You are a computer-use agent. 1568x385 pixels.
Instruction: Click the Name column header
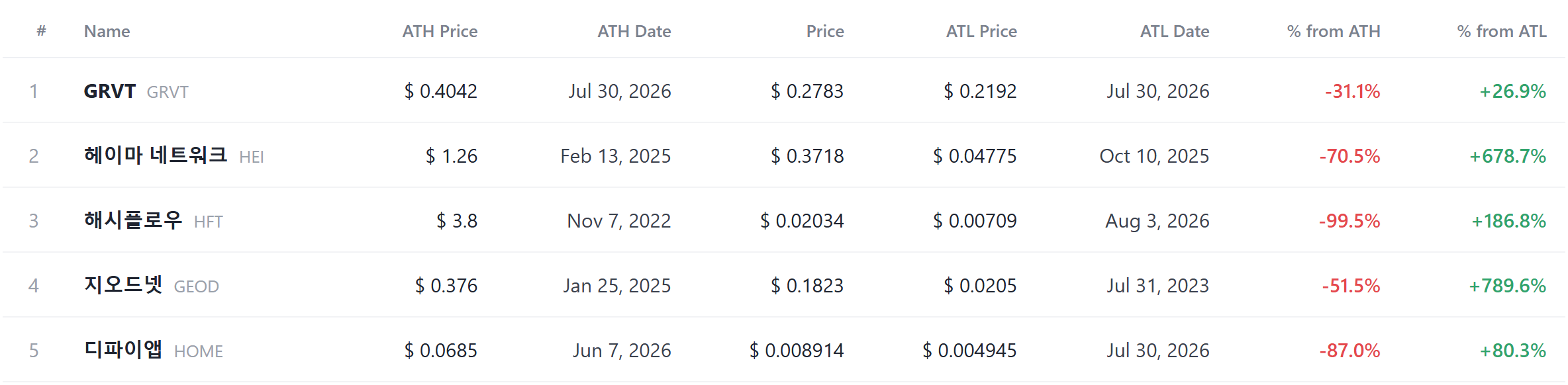[107, 31]
